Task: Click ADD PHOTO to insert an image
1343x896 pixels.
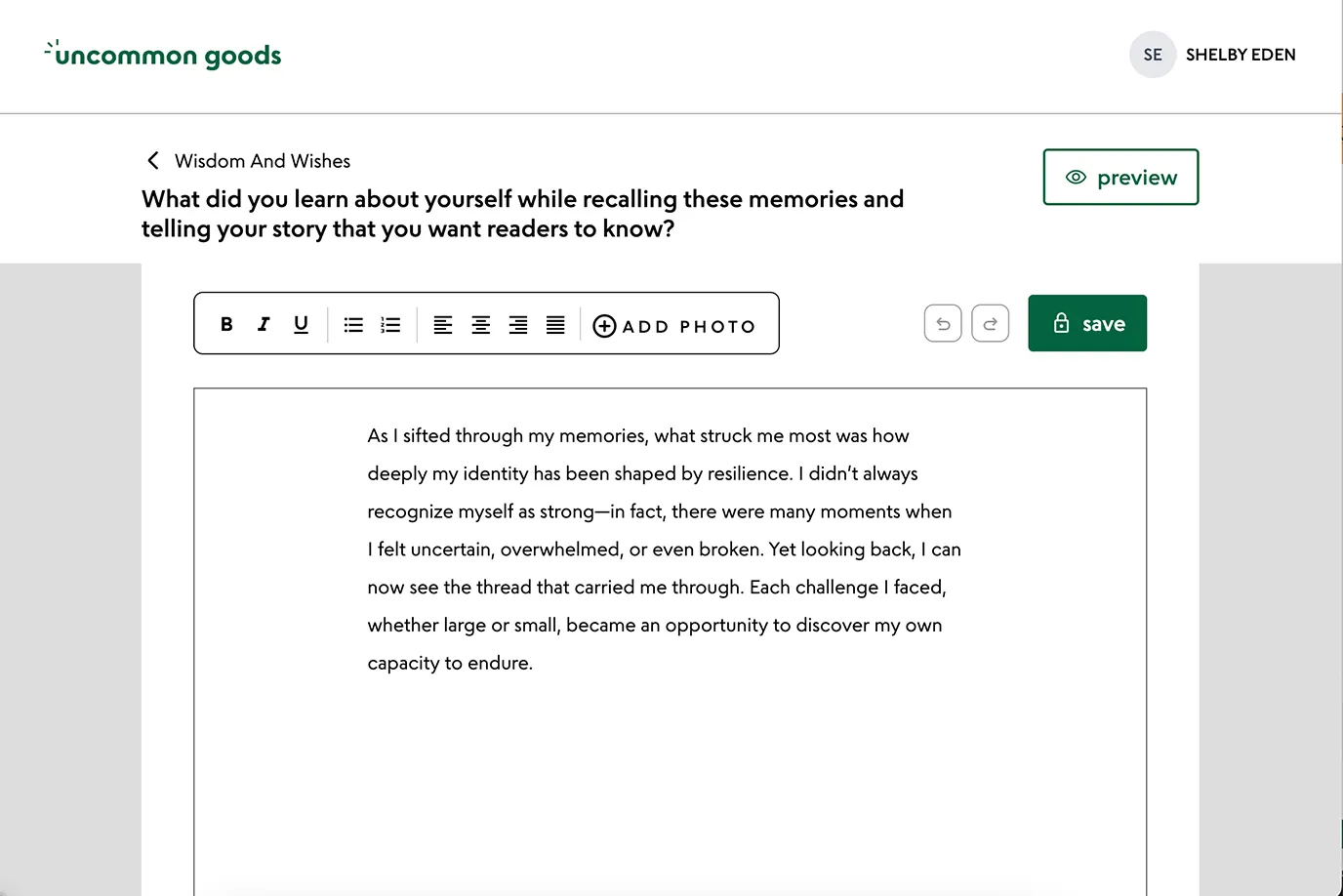Action: tap(674, 325)
